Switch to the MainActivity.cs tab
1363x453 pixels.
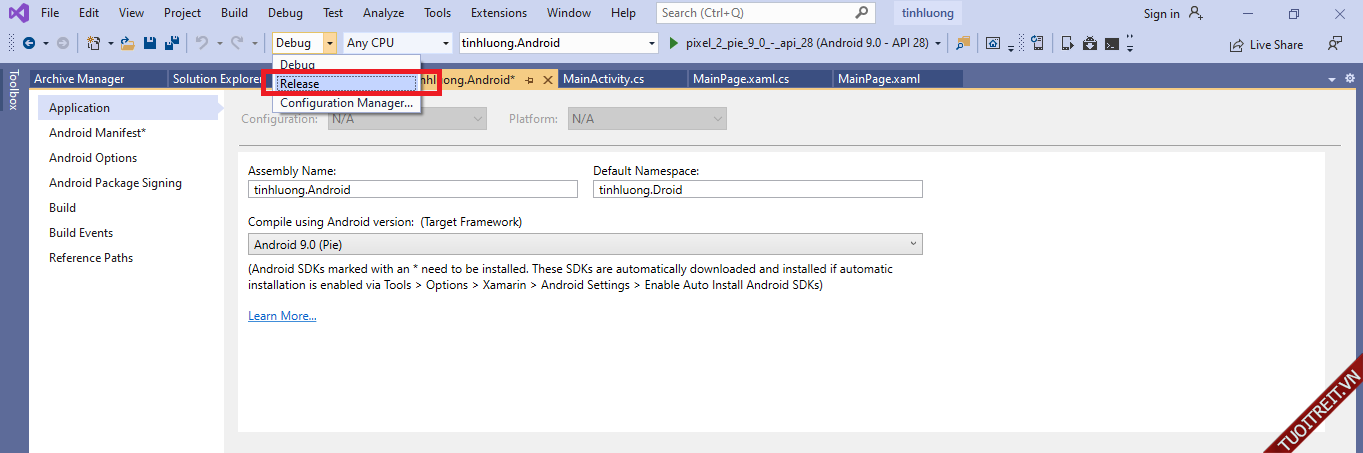603,79
